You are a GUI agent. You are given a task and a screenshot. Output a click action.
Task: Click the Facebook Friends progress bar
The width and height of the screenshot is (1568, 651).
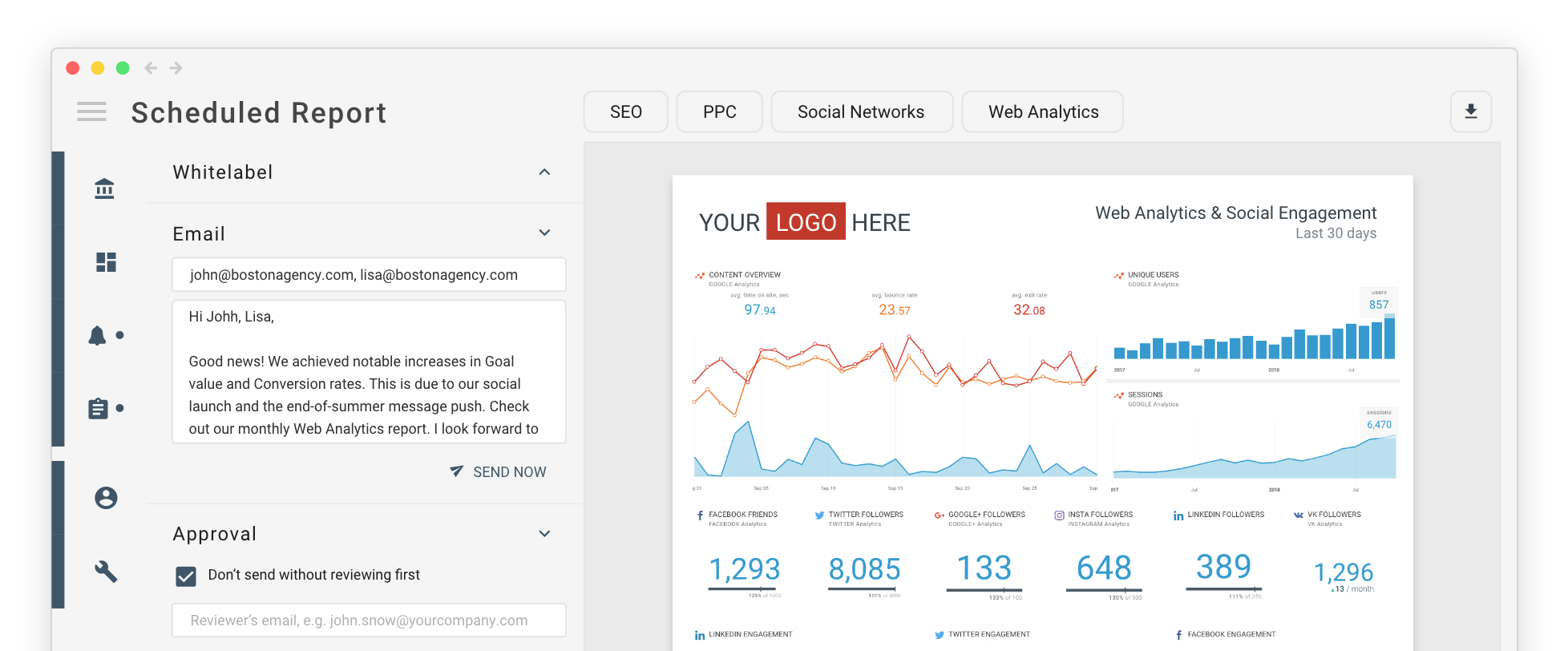point(744,589)
